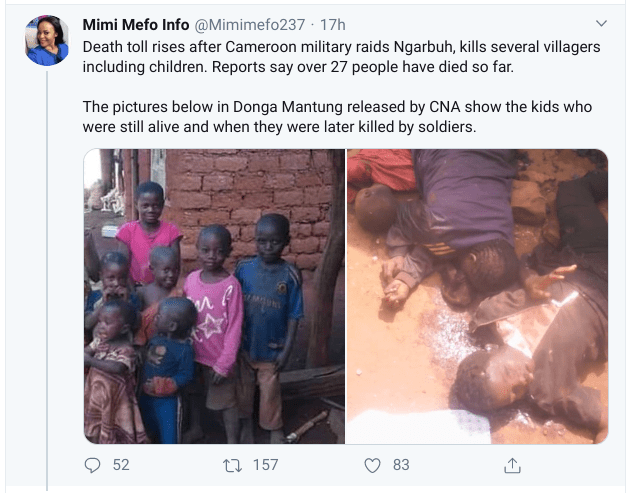This screenshot has height=493, width=640.
Task: Click the reply speech bubble icon
Action: point(92,465)
